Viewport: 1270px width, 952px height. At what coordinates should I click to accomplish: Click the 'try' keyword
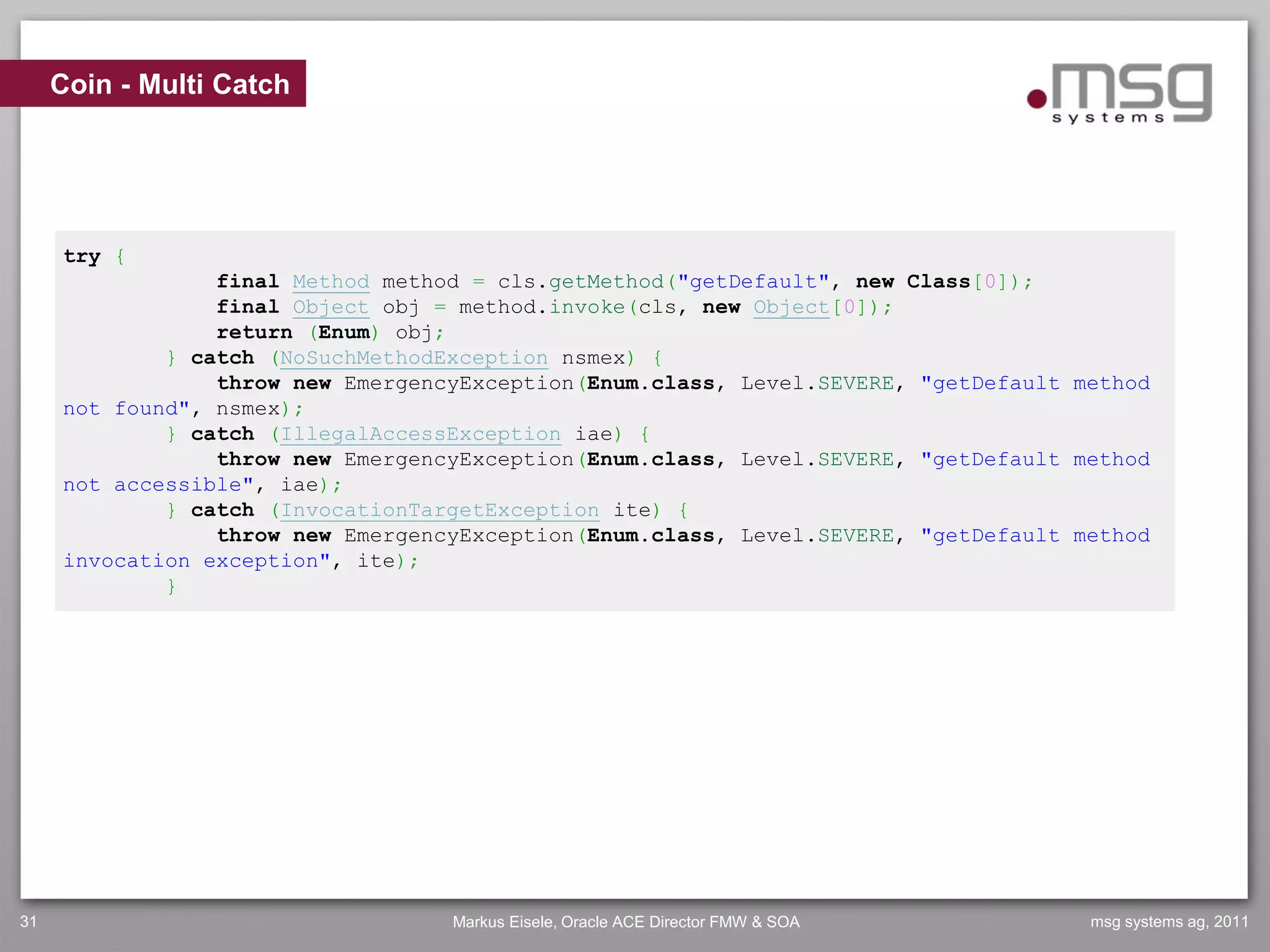(x=82, y=257)
